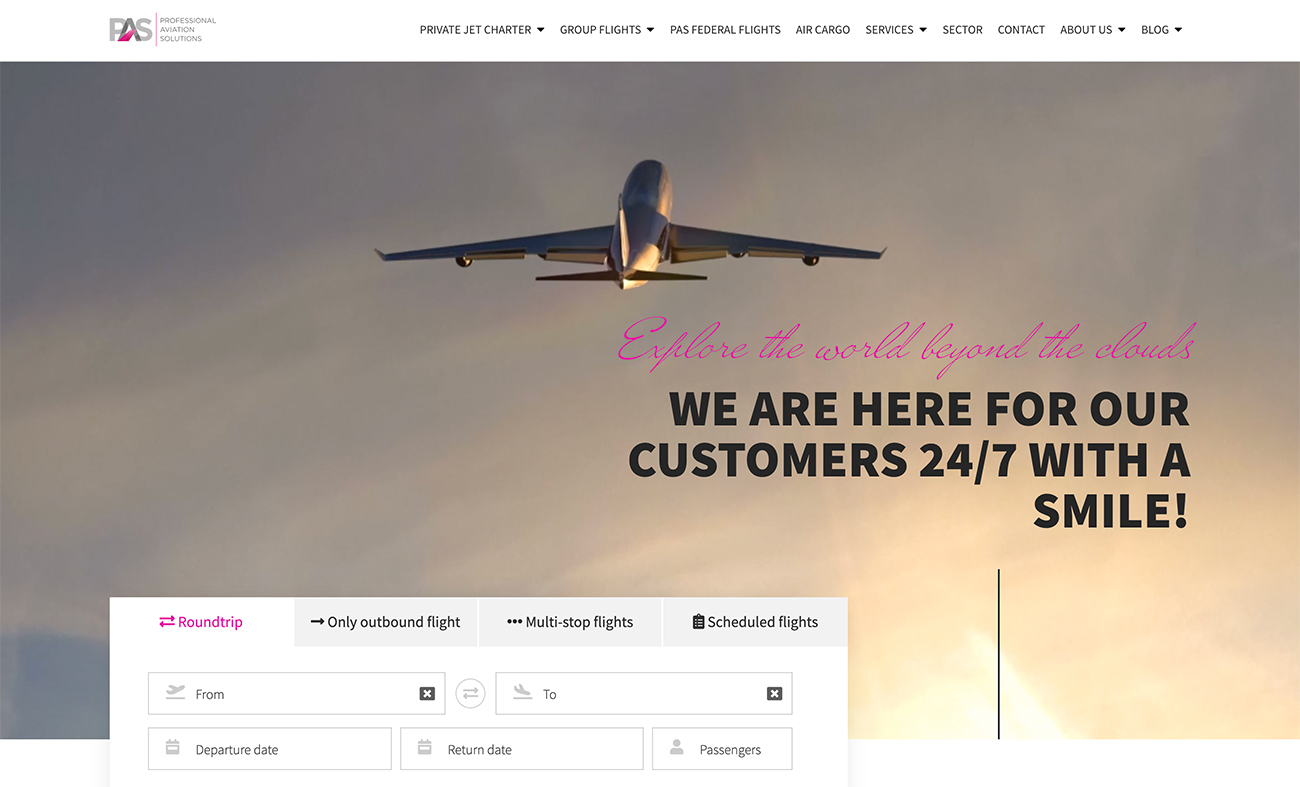1300x787 pixels.
Task: Switch to the Multi-stop flights tab
Action: click(570, 622)
